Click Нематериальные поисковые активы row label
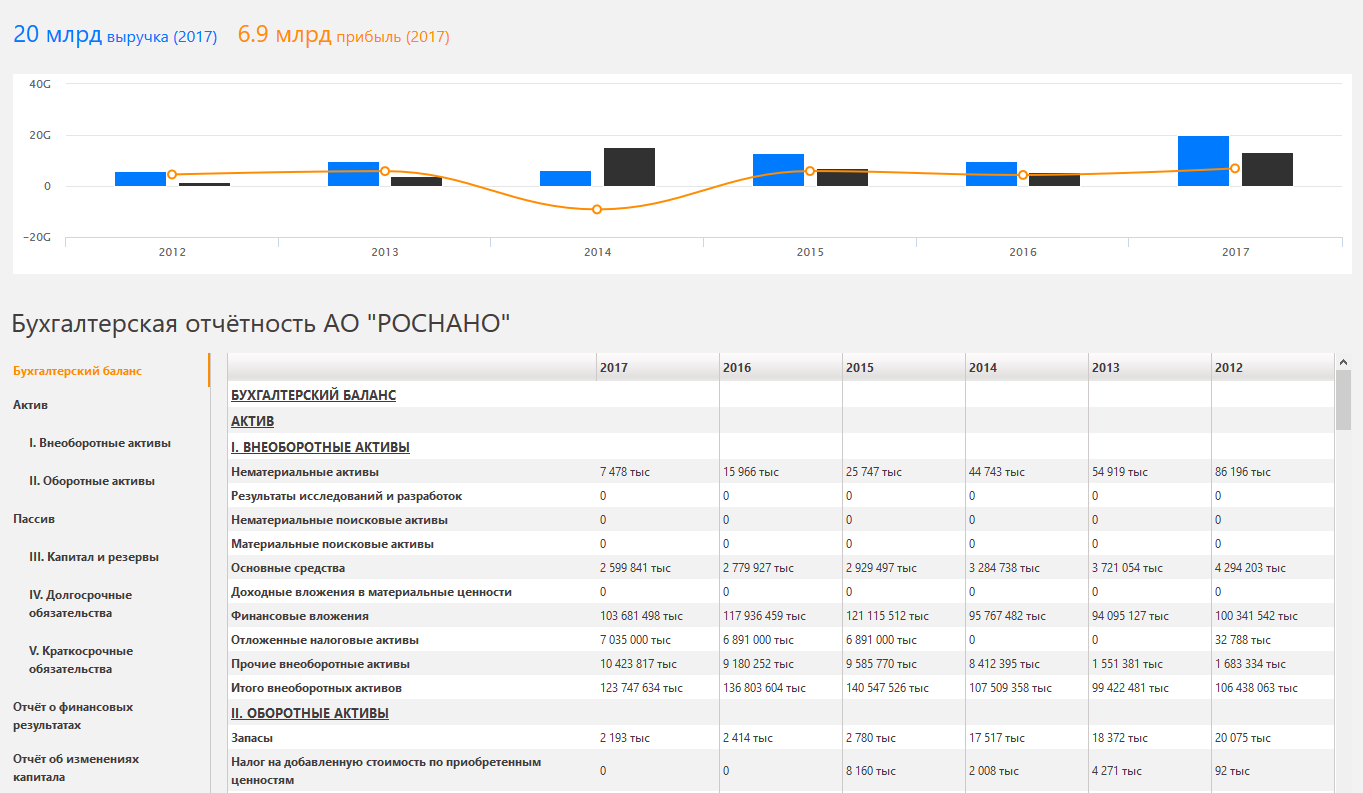 pos(339,520)
